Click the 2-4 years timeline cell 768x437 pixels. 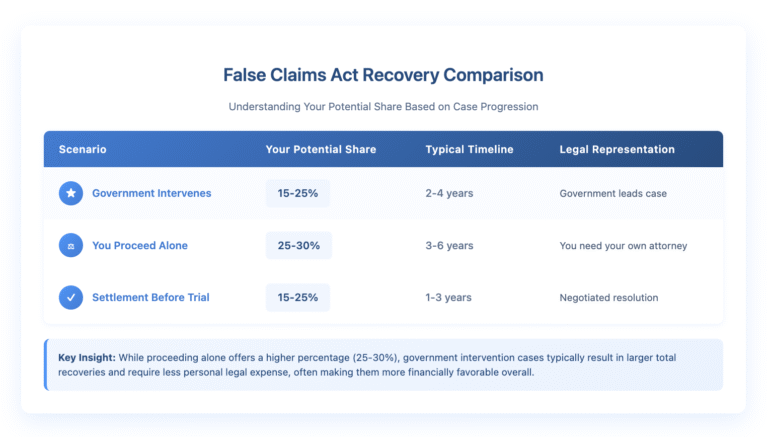click(449, 193)
